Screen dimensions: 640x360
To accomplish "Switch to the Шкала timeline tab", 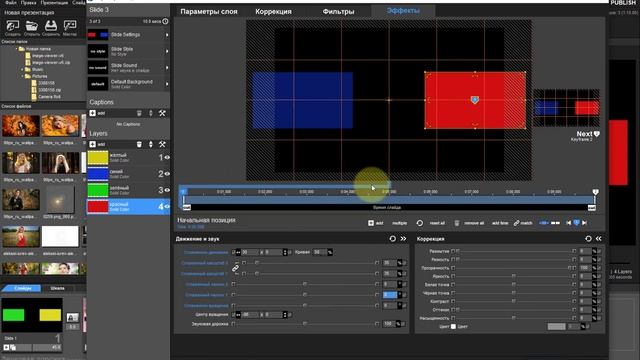I will pos(58,288).
